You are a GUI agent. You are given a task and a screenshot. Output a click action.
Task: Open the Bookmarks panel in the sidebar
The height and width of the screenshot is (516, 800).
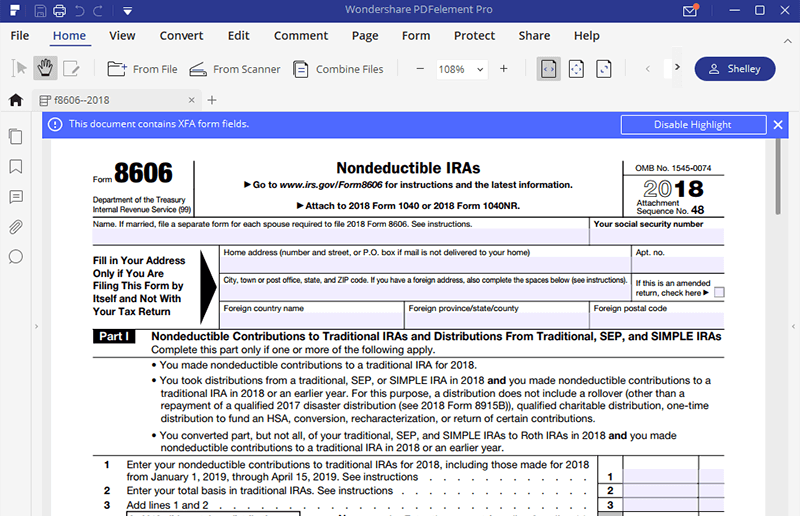(x=15, y=166)
